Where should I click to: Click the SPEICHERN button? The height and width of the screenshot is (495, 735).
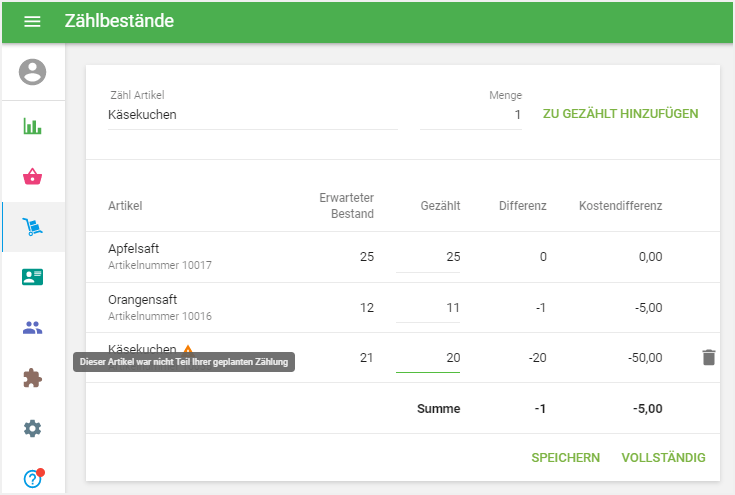pyautogui.click(x=565, y=458)
